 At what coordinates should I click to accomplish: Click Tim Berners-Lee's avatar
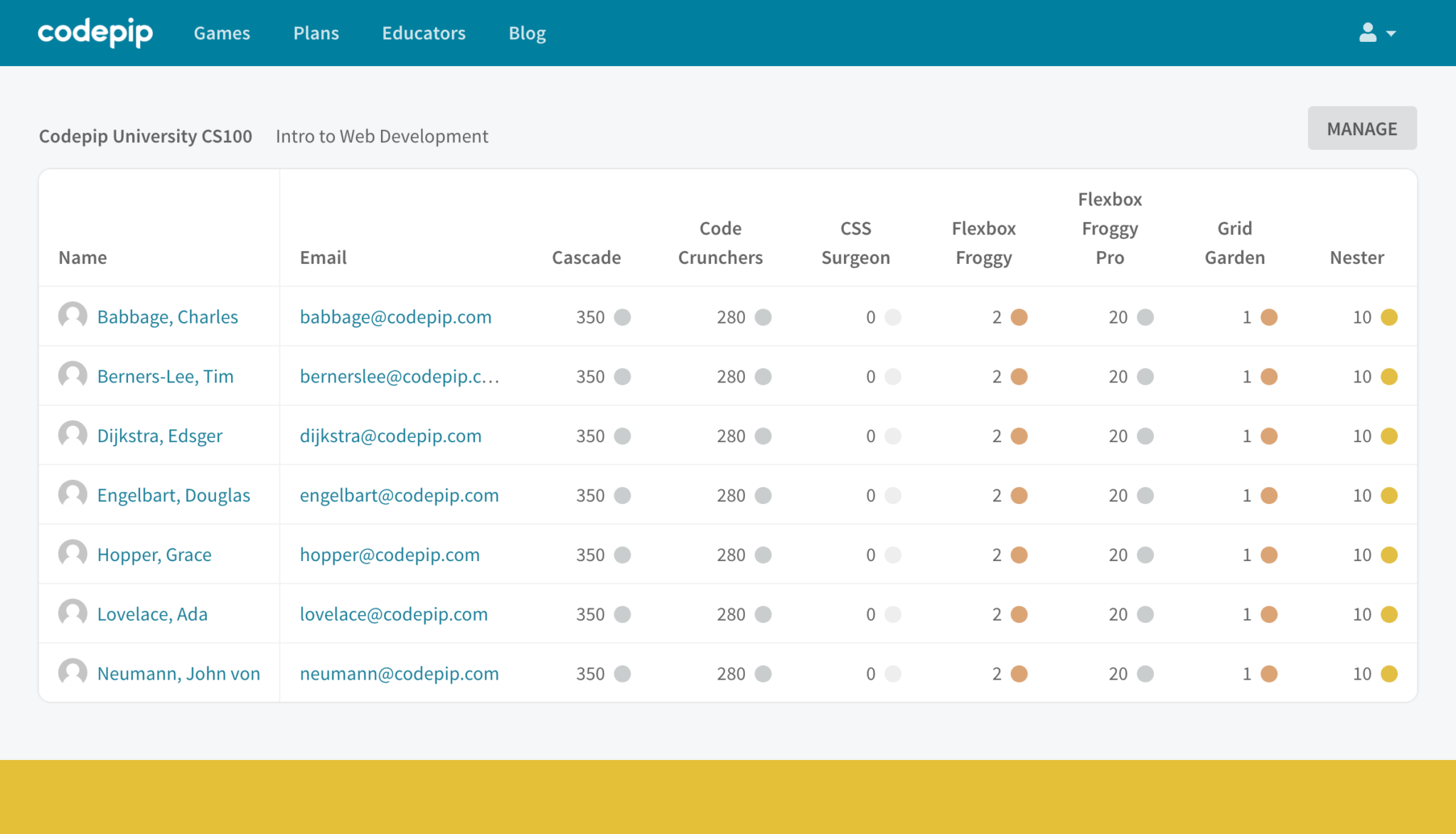click(x=72, y=375)
